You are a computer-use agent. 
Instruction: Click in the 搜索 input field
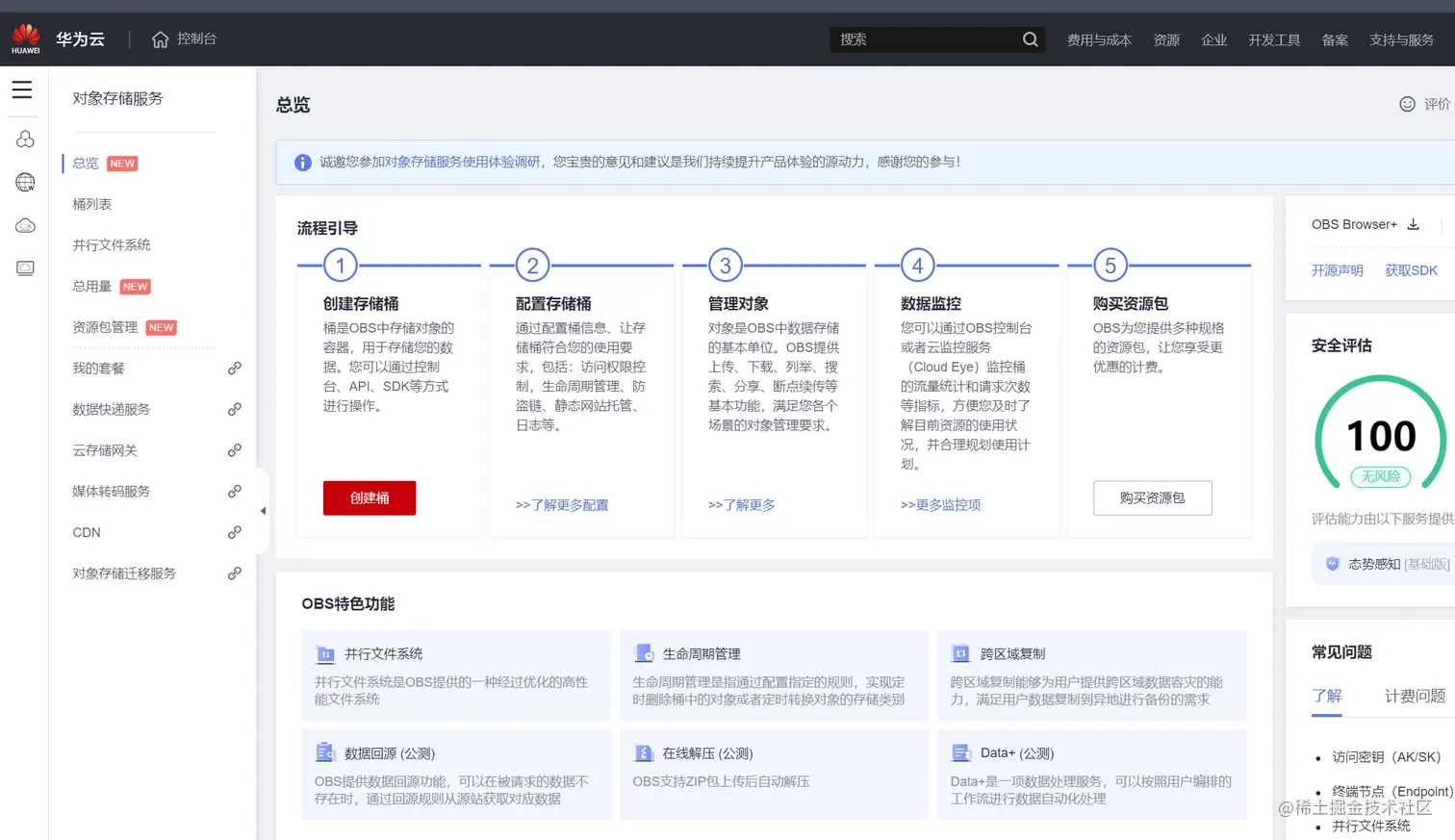(926, 39)
